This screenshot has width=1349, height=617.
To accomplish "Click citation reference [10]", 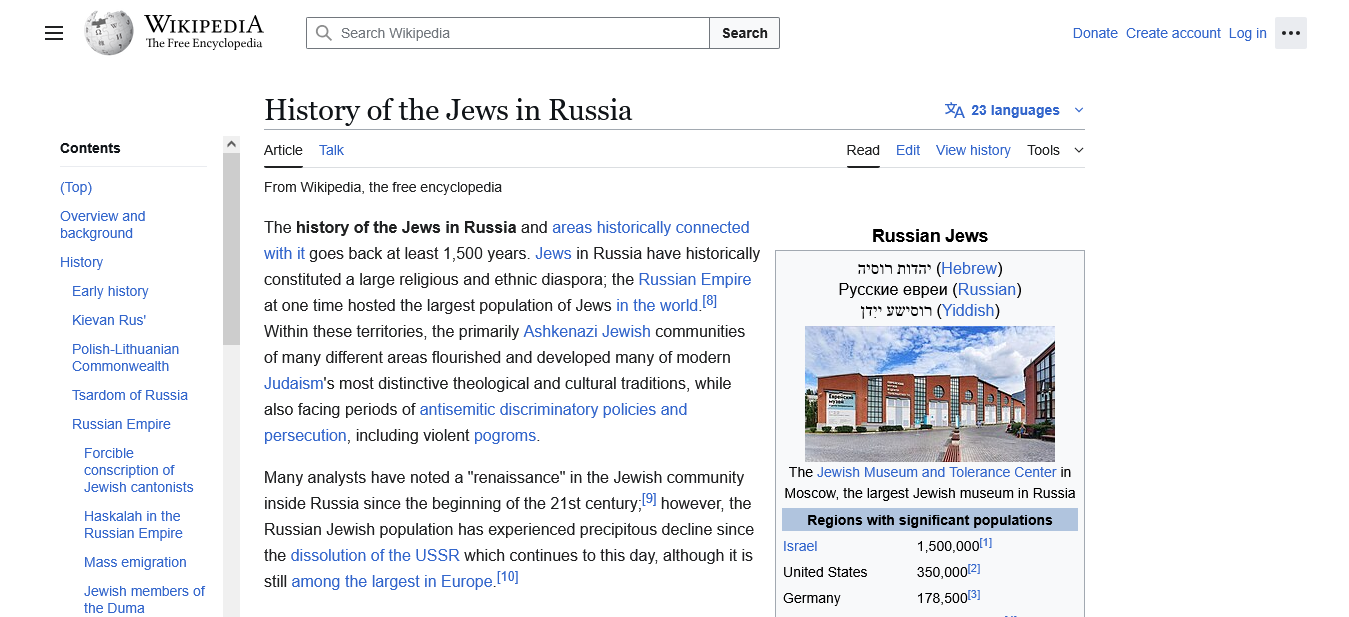I will [508, 577].
